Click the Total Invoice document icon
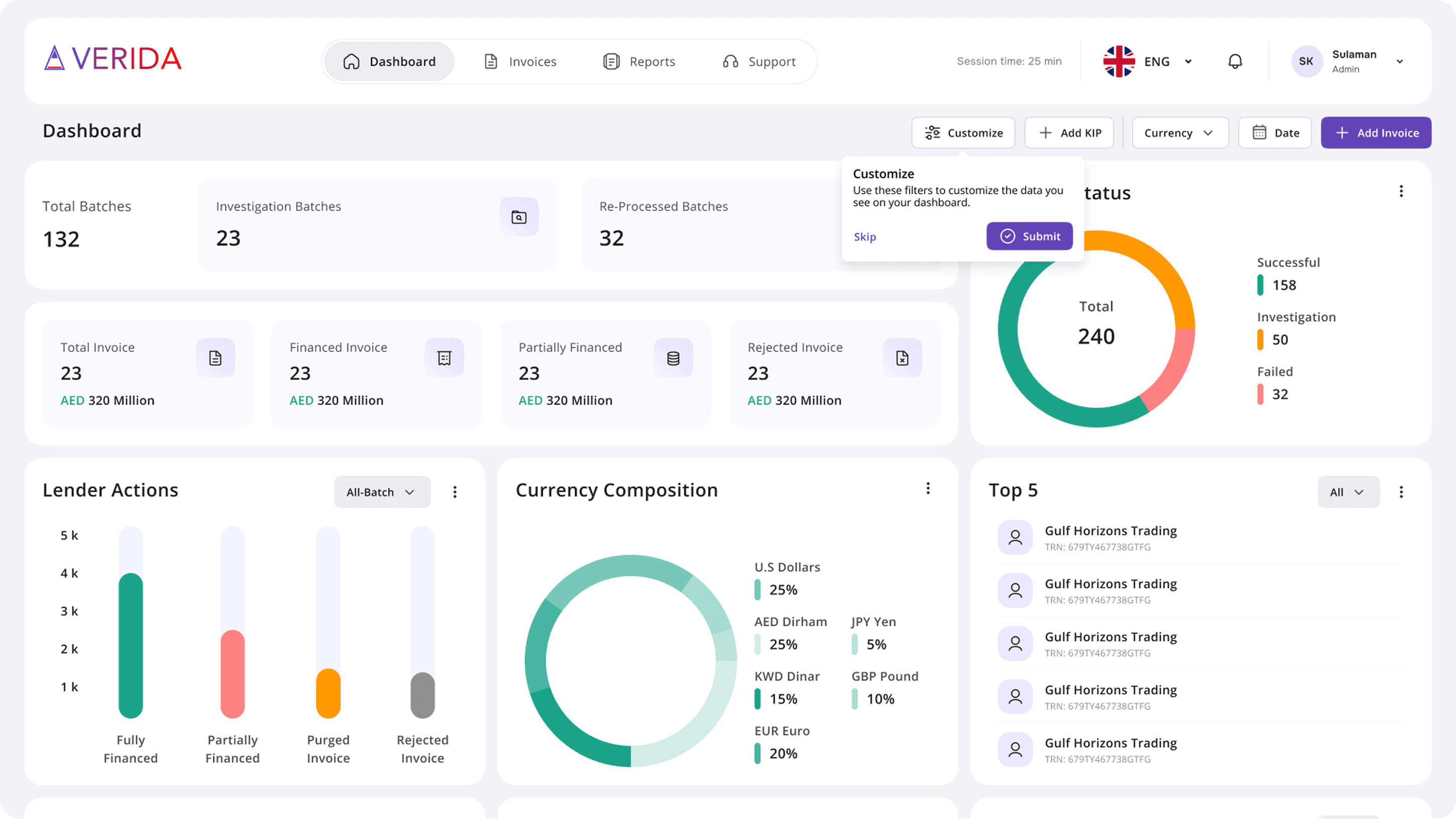Screen dimensions: 1456x819 click(215, 358)
